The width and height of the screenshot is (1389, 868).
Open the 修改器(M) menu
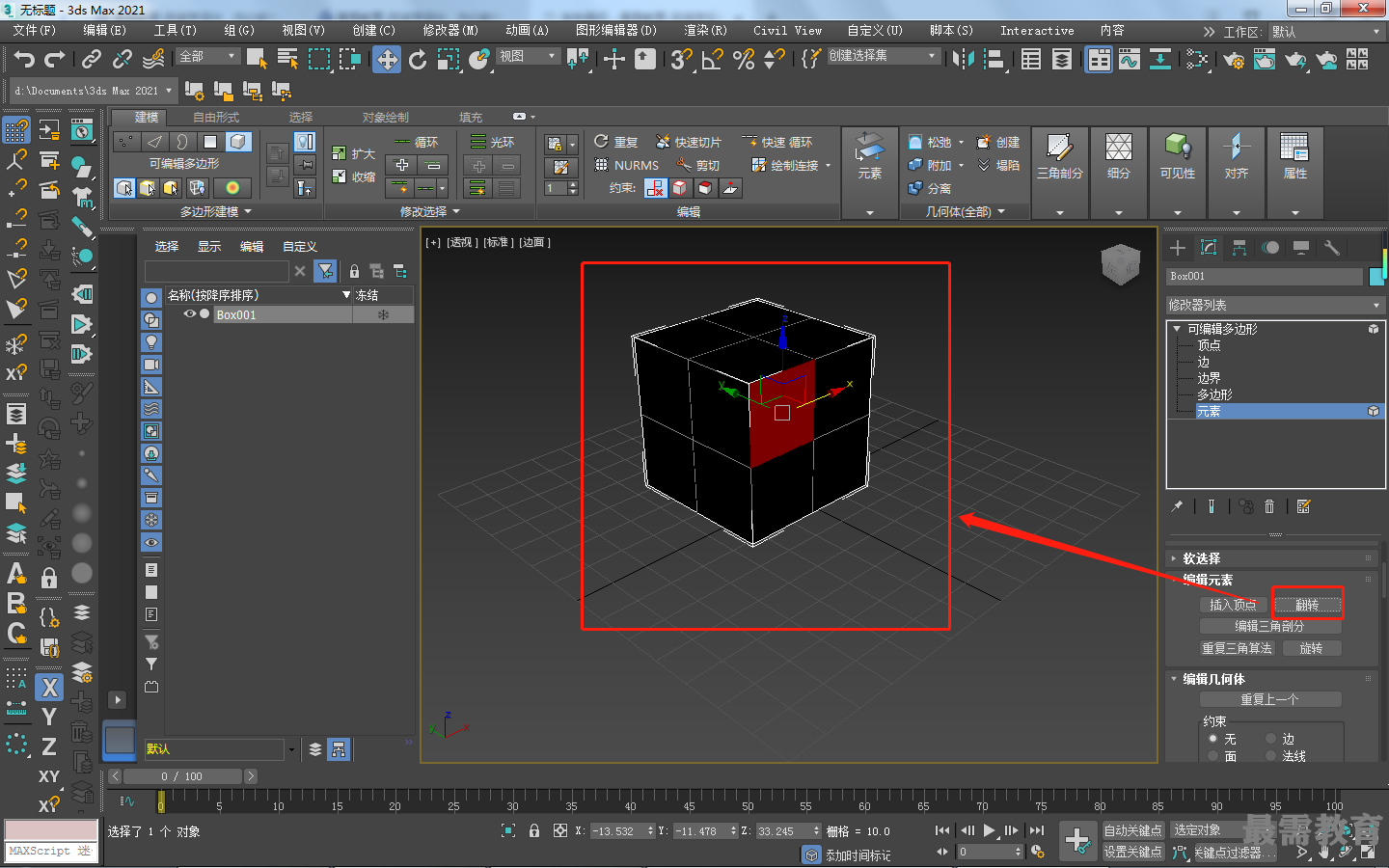point(450,31)
